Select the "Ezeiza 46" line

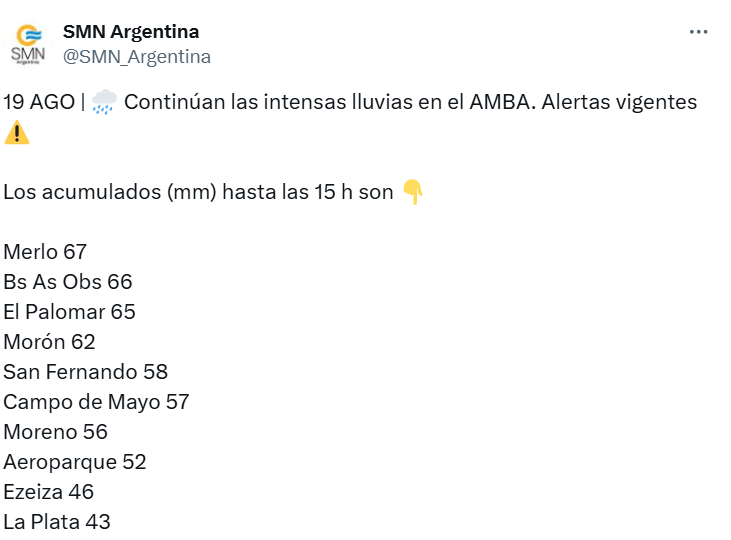[x=49, y=492]
